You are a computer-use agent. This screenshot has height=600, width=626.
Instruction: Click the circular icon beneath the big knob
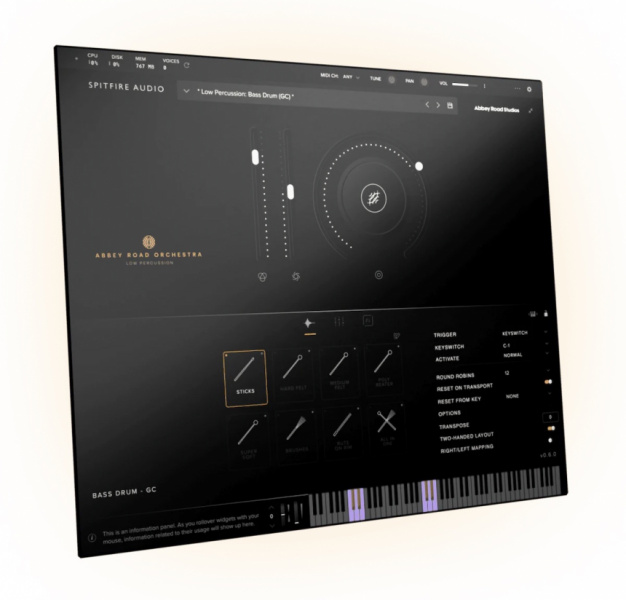[379, 275]
